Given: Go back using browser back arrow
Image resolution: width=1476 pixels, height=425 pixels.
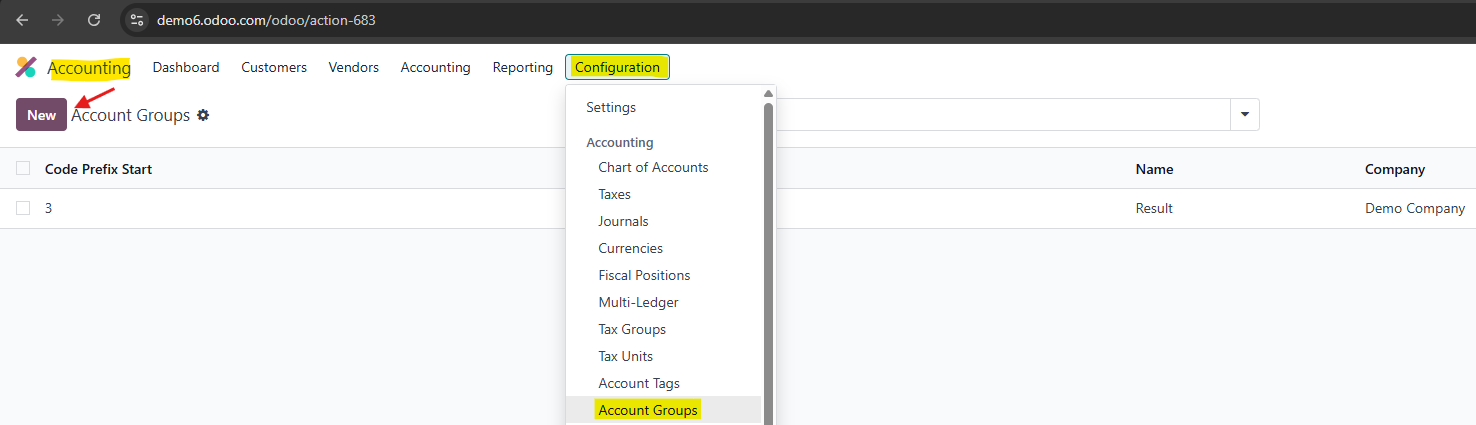Looking at the screenshot, I should (22, 20).
